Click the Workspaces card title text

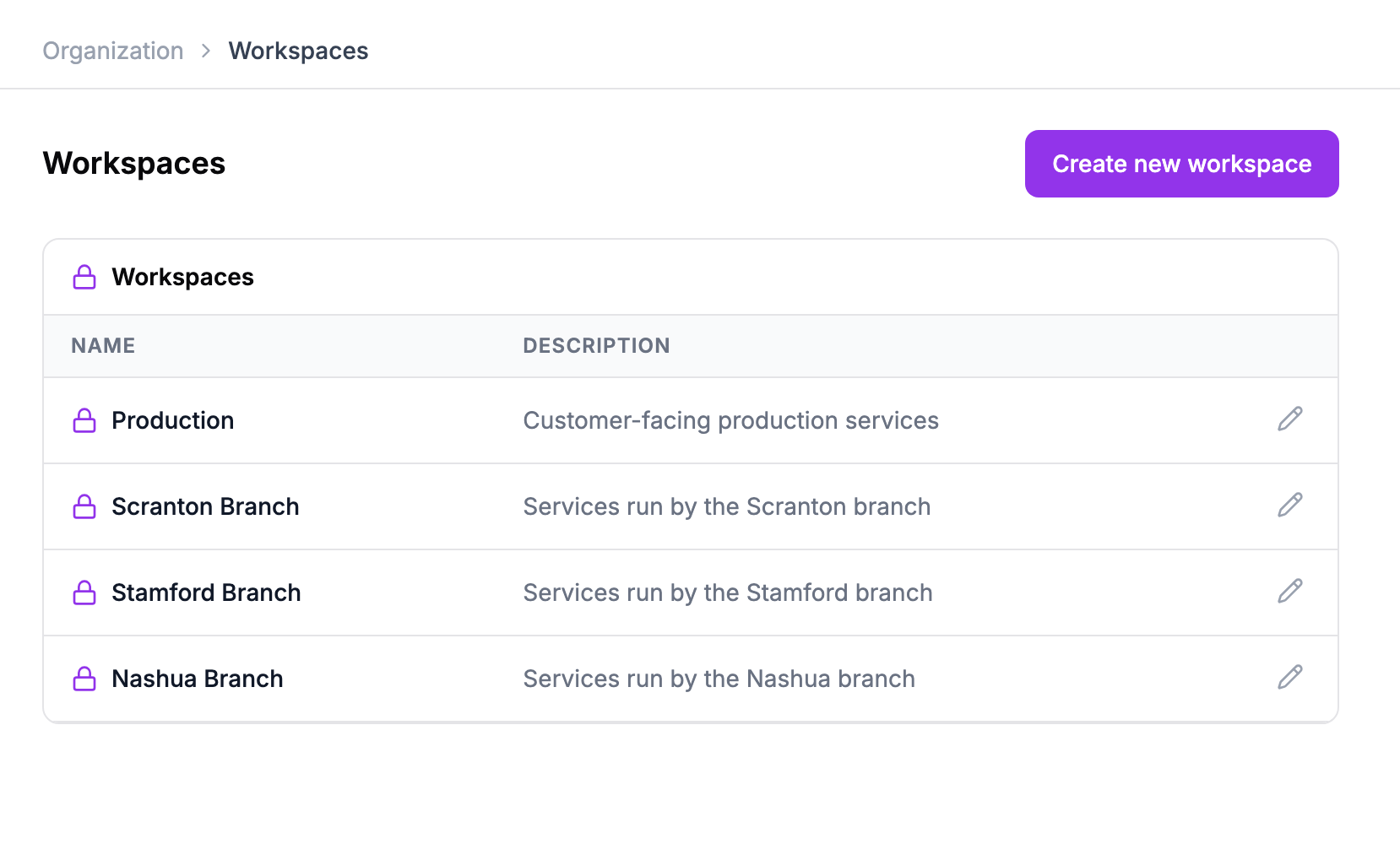pyautogui.click(x=182, y=277)
